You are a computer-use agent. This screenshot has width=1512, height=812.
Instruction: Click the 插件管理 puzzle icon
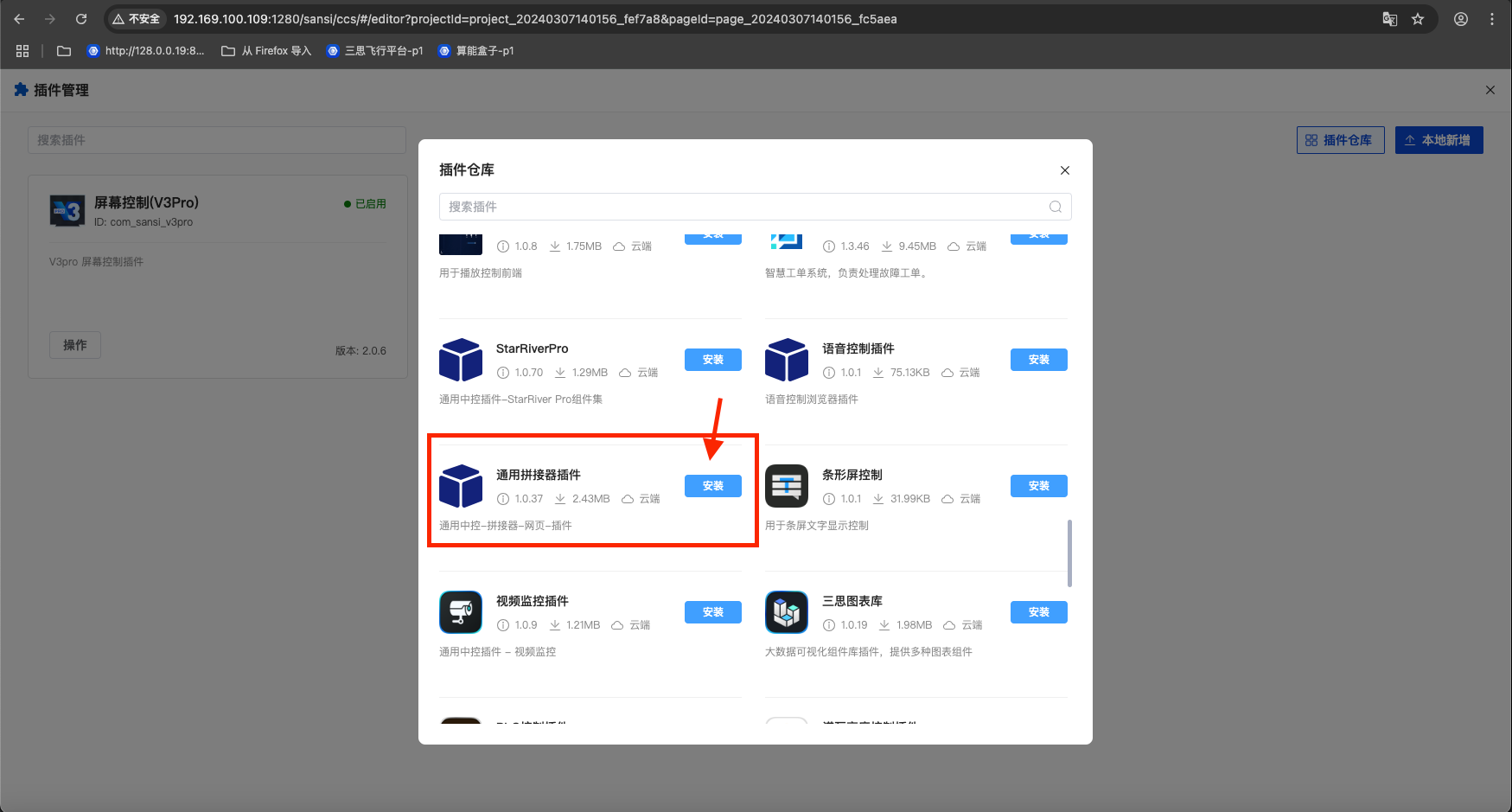coord(22,90)
